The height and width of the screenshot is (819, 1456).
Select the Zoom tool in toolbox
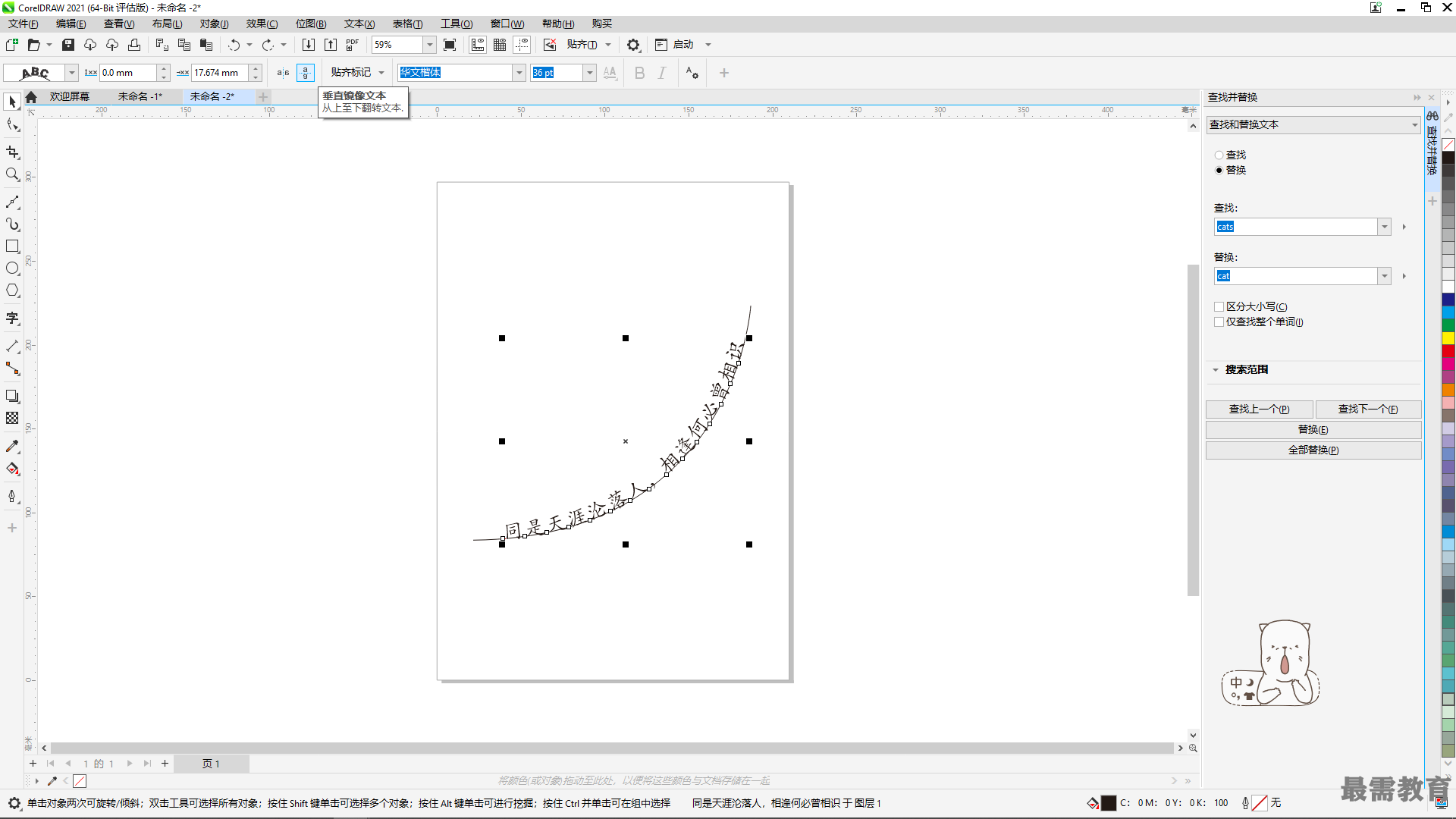12,174
